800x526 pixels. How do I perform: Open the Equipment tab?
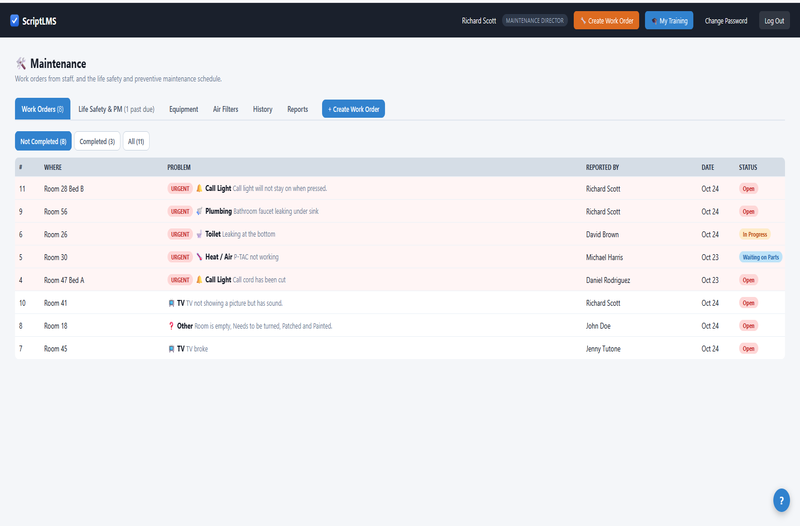tap(184, 109)
